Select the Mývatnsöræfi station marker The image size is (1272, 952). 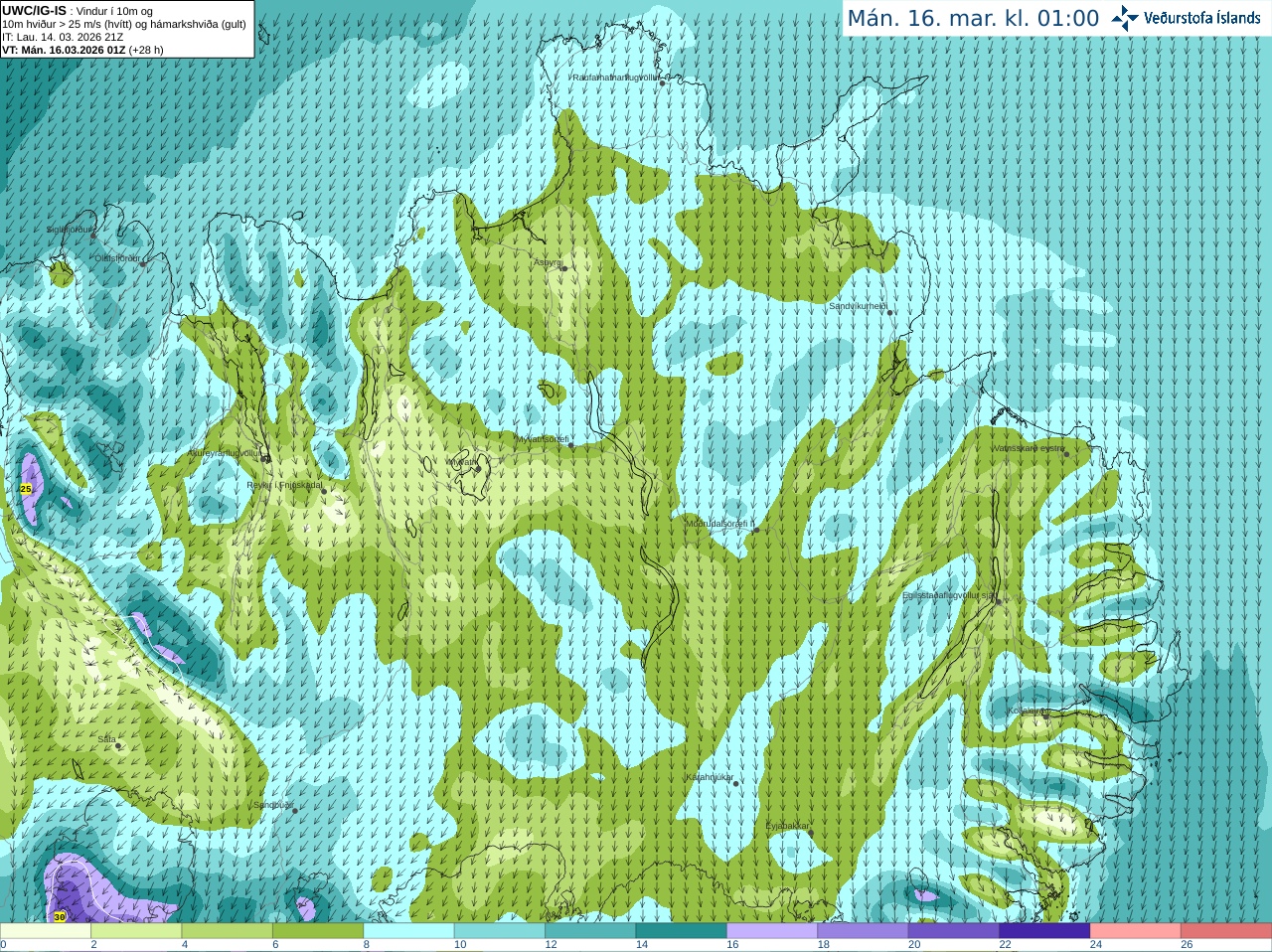570,445
